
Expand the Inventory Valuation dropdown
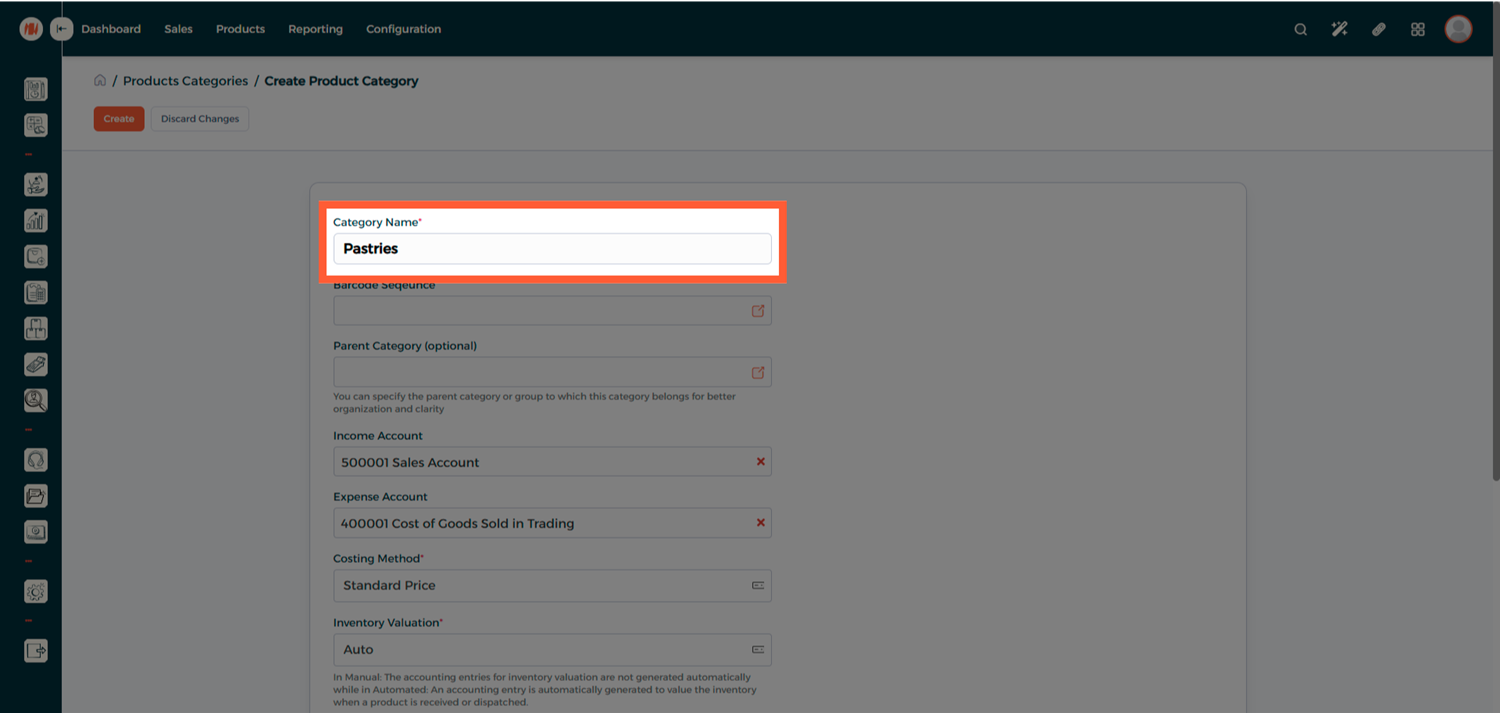757,650
